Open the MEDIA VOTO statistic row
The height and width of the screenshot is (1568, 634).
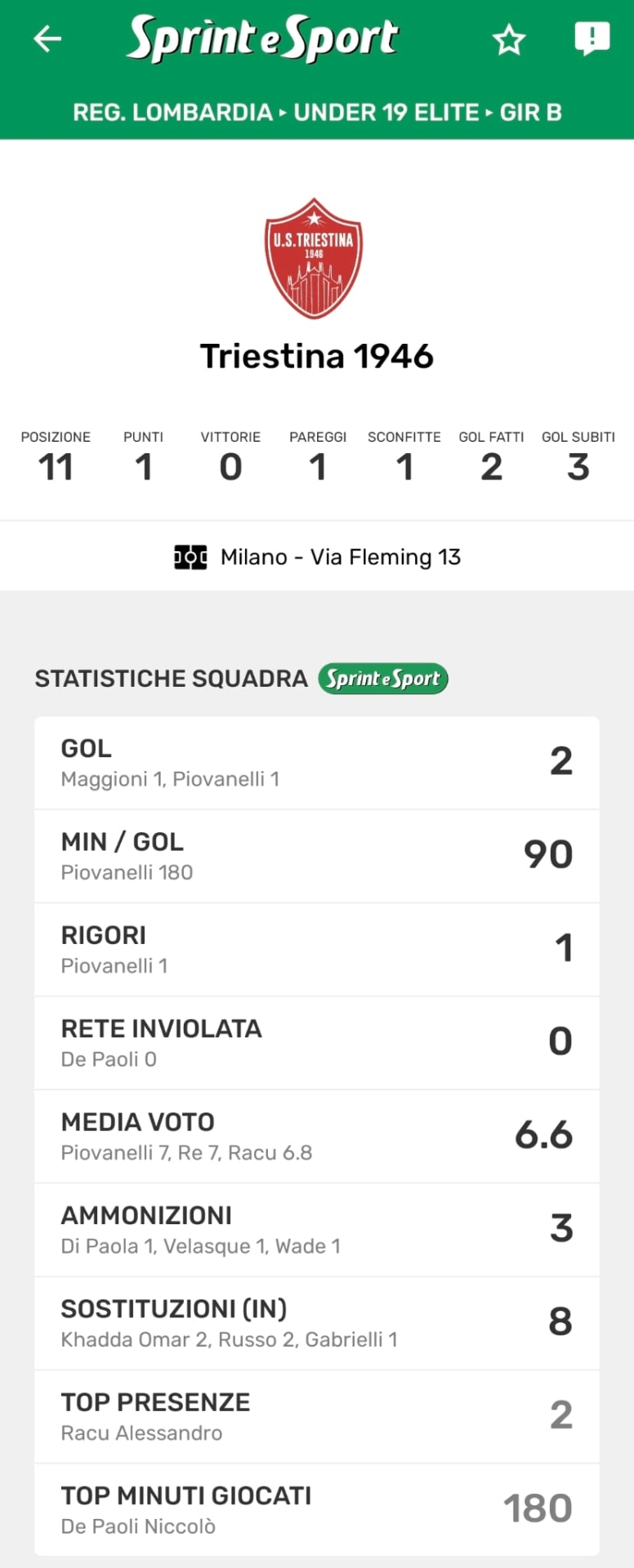click(317, 1136)
